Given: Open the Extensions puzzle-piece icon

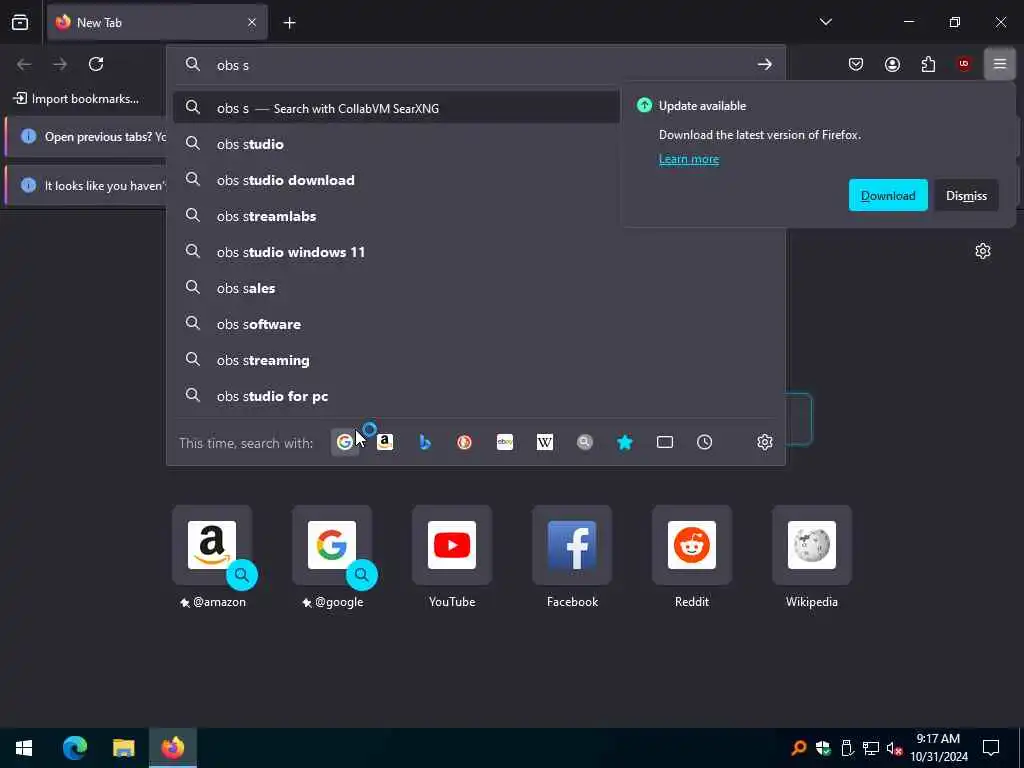Looking at the screenshot, I should coord(928,64).
